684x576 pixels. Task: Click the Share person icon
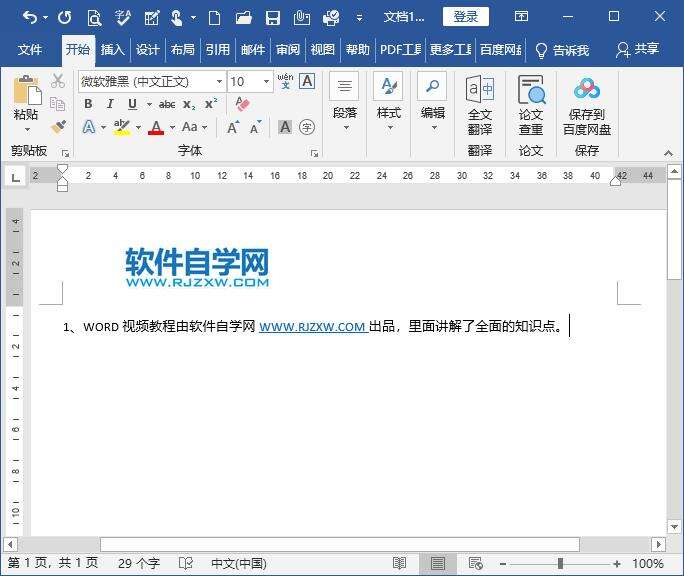point(637,49)
